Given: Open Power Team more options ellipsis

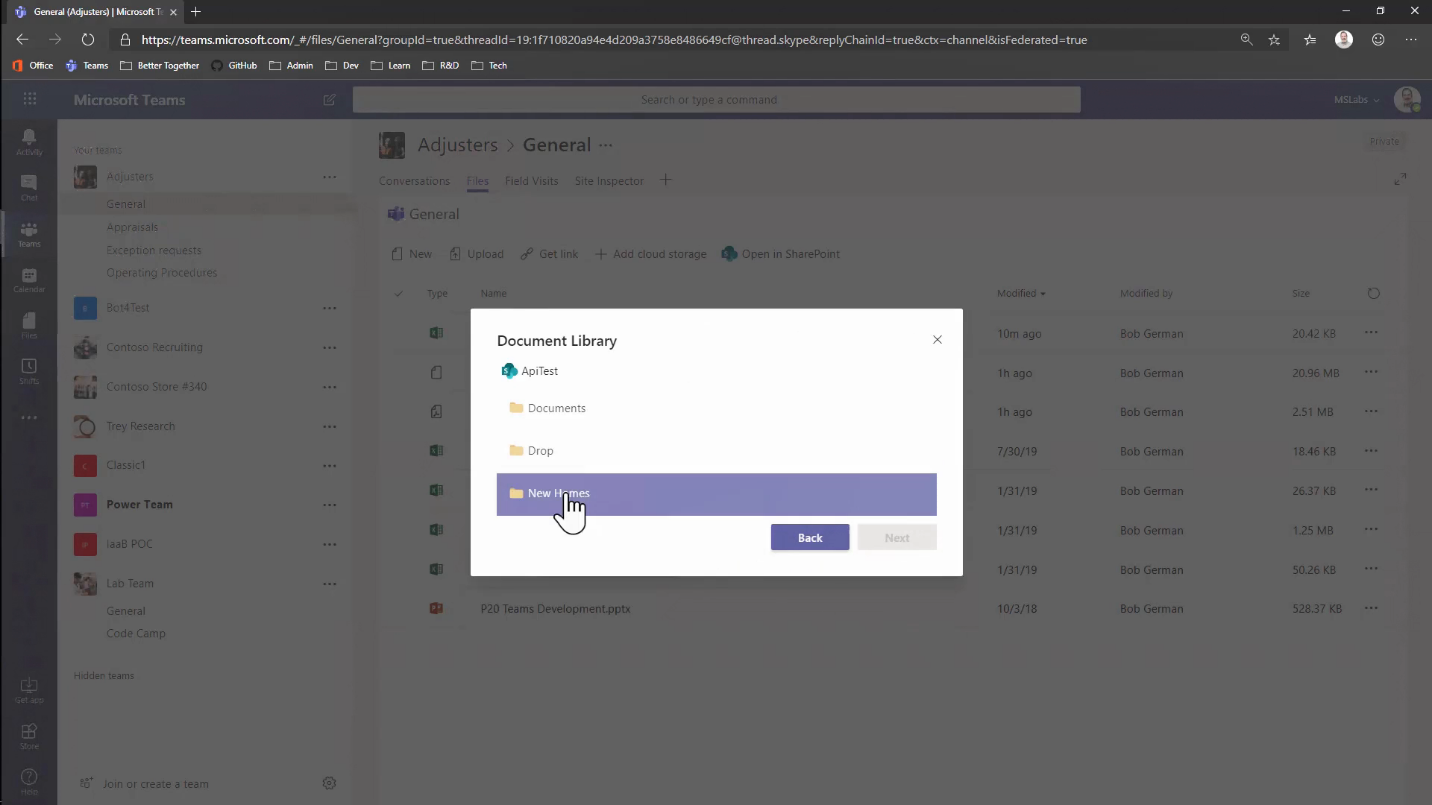Looking at the screenshot, I should pos(329,505).
